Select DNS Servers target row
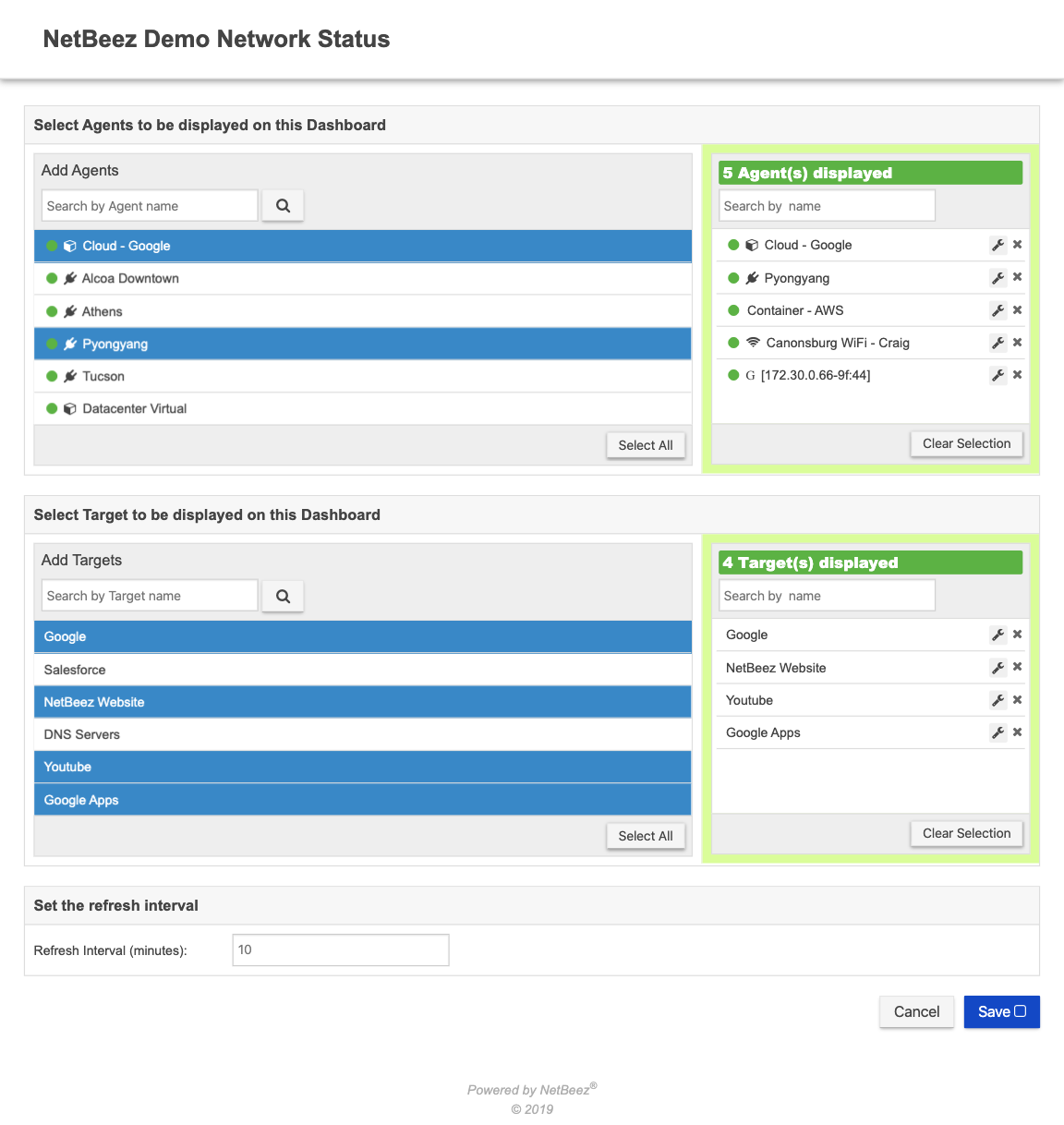 (363, 734)
